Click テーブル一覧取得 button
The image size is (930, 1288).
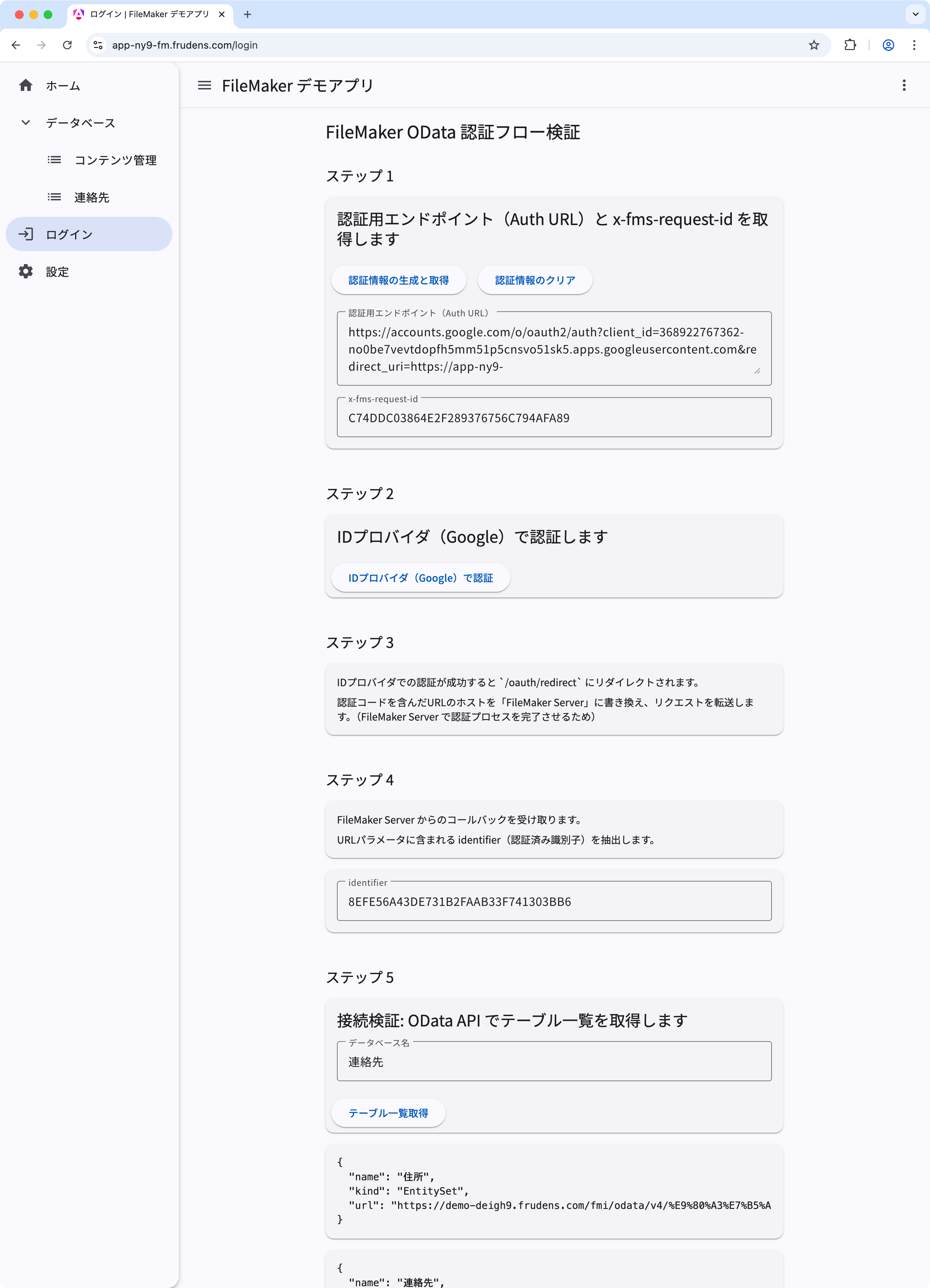(388, 1113)
